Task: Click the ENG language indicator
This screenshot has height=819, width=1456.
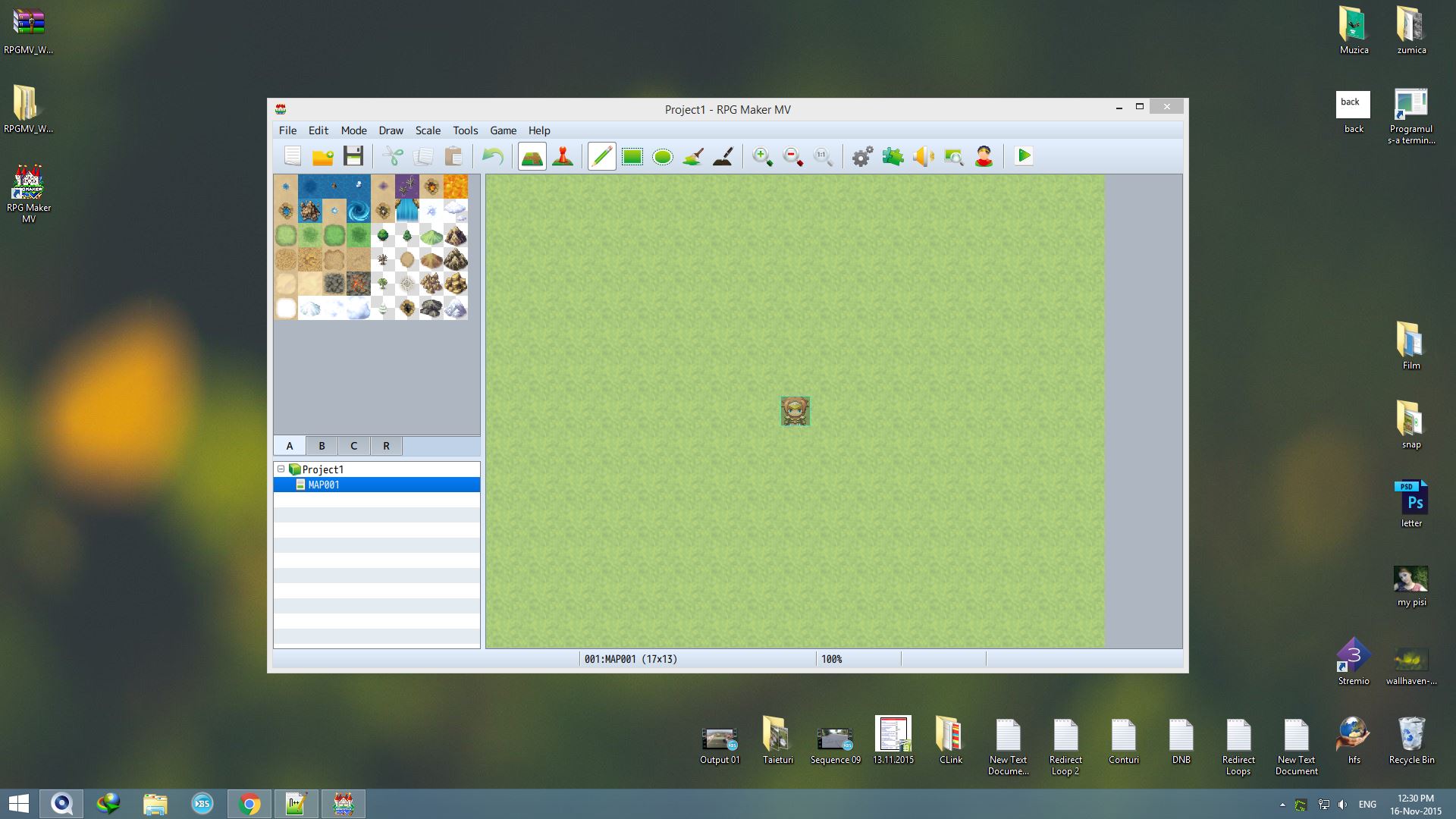Action: pos(1367,805)
